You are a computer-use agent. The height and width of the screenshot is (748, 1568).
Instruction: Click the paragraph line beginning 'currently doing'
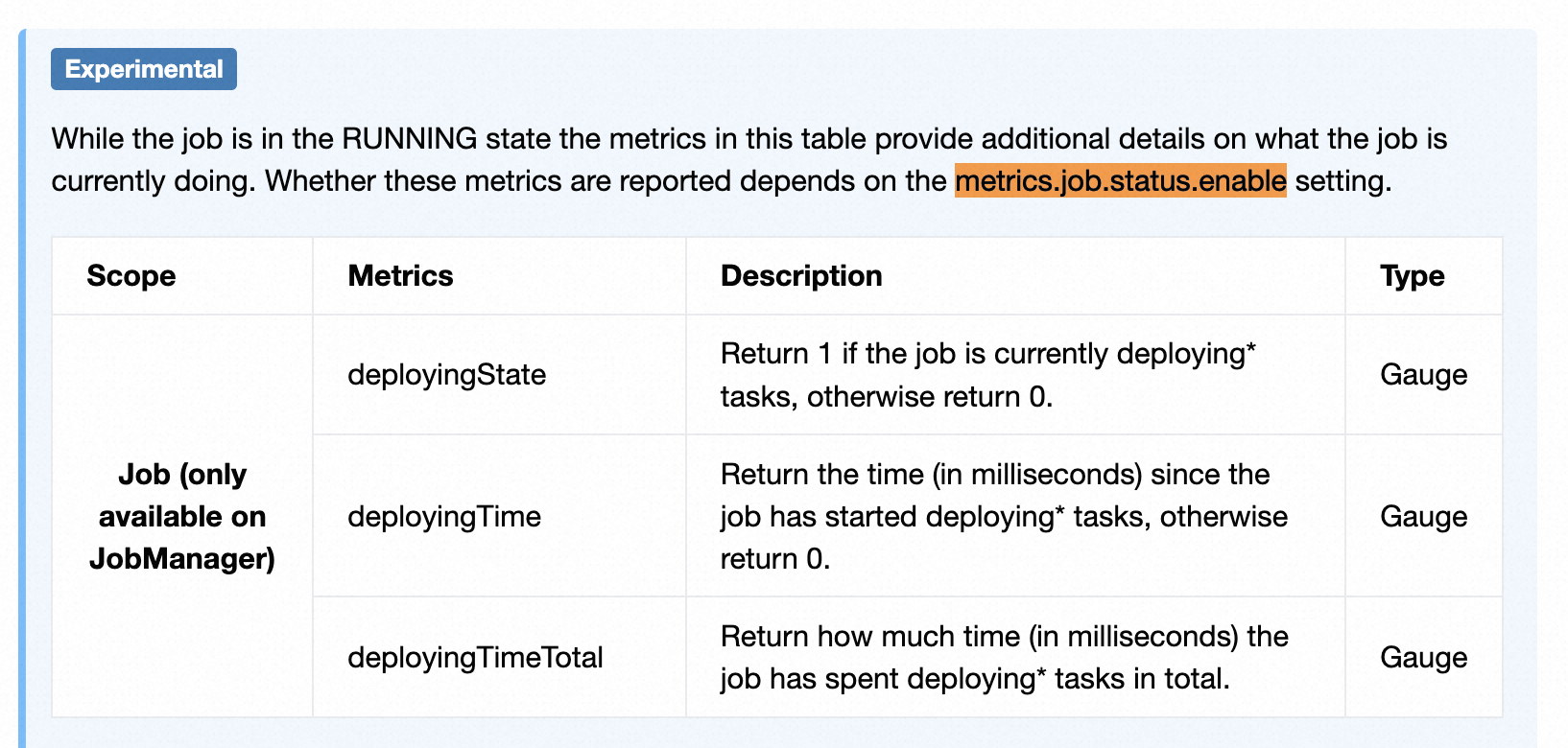point(722,180)
